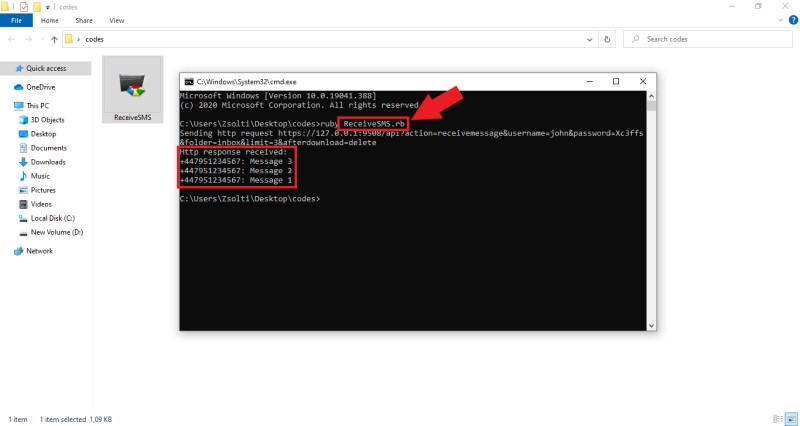Screen dimensions: 800x426
Task: Click 'Http response received:' text
Action: click(234, 152)
